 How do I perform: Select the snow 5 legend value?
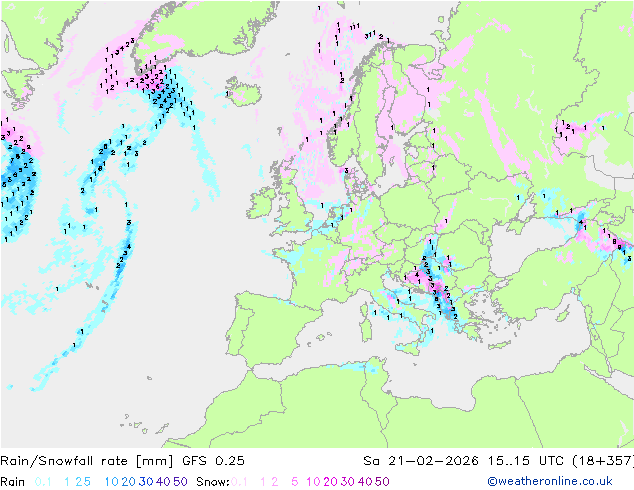tap(295, 482)
